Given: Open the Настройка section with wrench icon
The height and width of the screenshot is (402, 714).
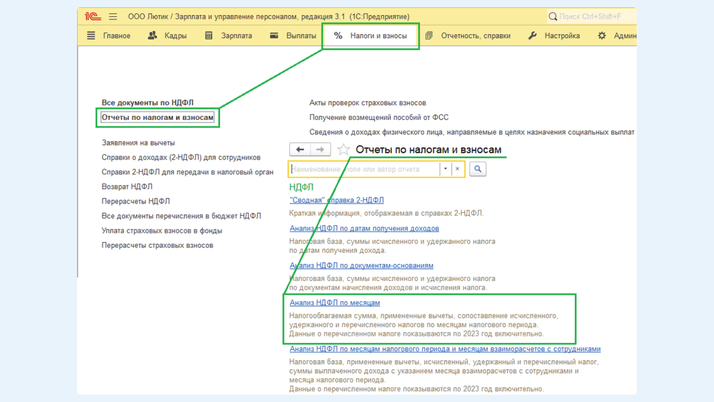Looking at the screenshot, I should pyautogui.click(x=554, y=36).
